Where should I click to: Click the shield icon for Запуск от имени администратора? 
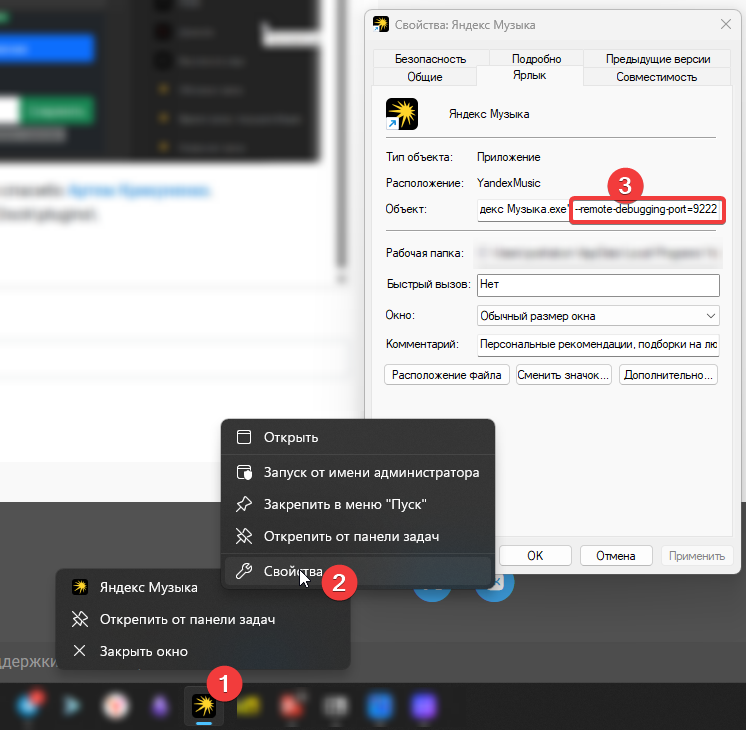point(243,472)
